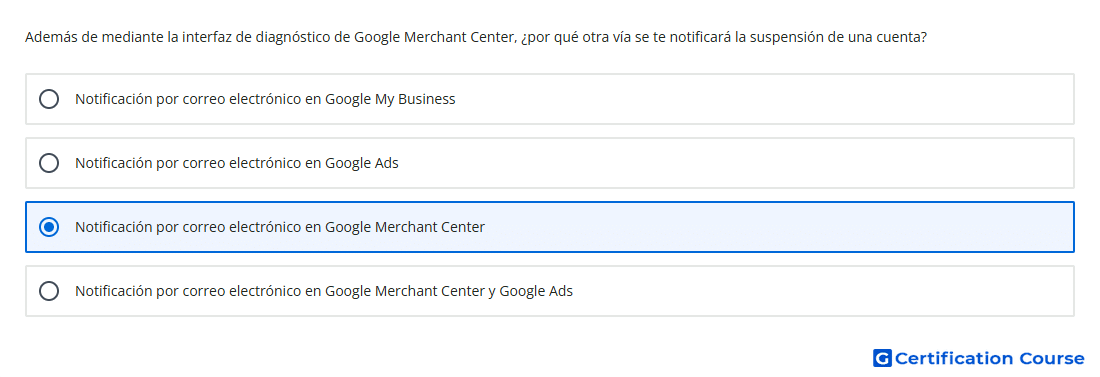Click the highlighted Google Merchant Center answer label

tap(280, 227)
